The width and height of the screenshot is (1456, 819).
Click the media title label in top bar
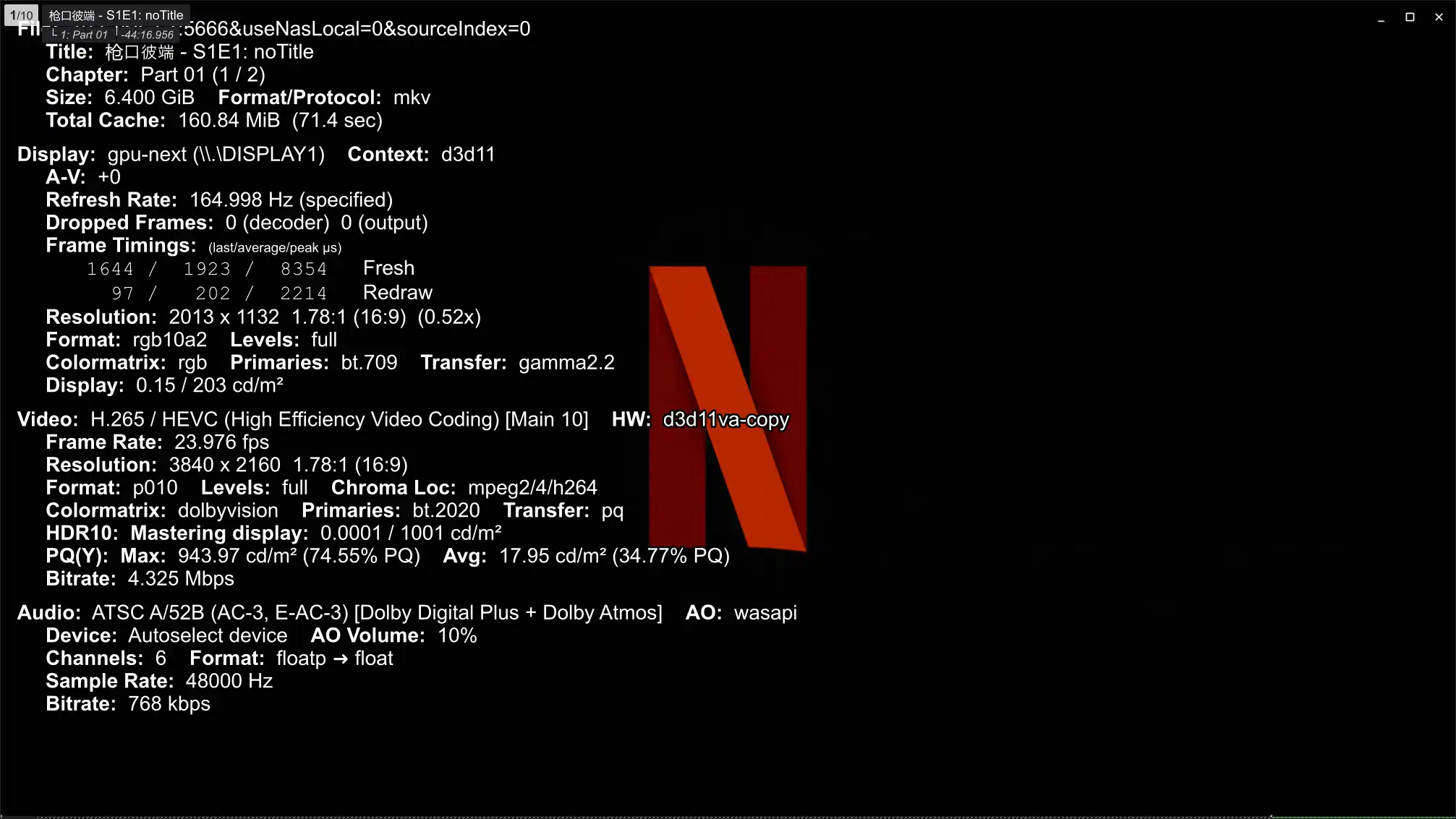[116, 15]
